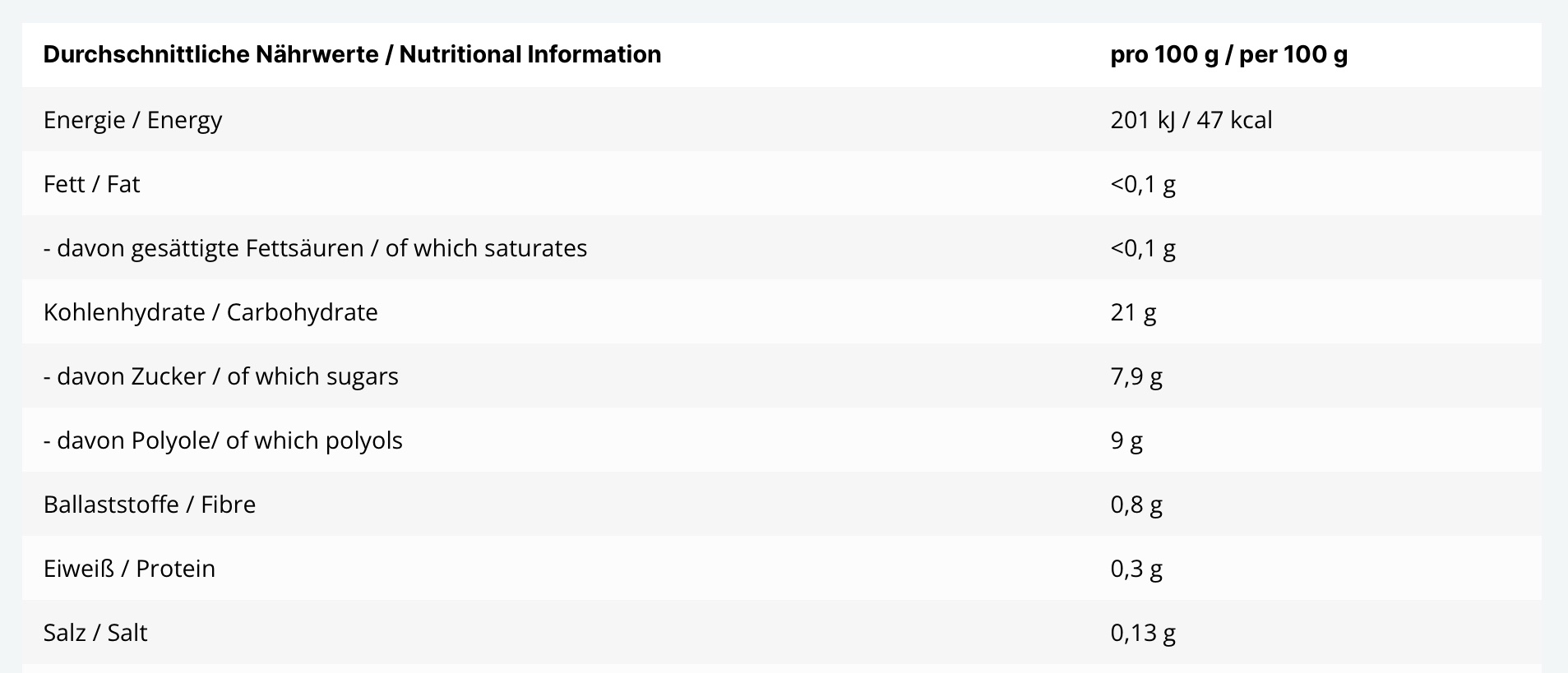
Task: Select the polyols value 9 g
Action: coord(1126,440)
